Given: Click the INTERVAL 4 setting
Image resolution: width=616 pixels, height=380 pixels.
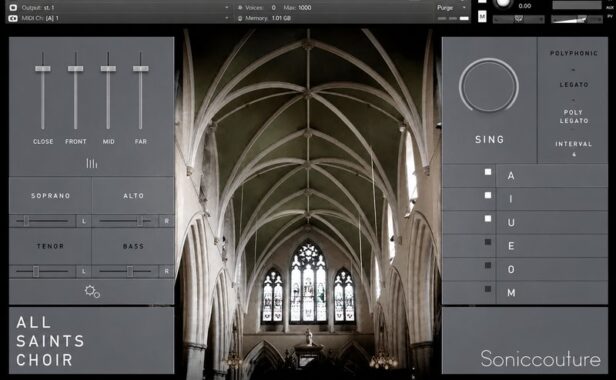Looking at the screenshot, I should pyautogui.click(x=574, y=149).
